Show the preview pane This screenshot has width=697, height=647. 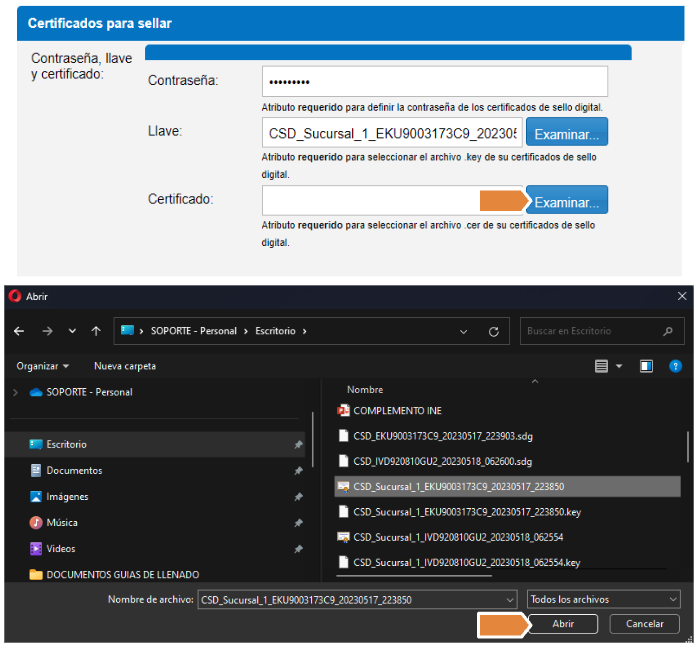click(646, 366)
